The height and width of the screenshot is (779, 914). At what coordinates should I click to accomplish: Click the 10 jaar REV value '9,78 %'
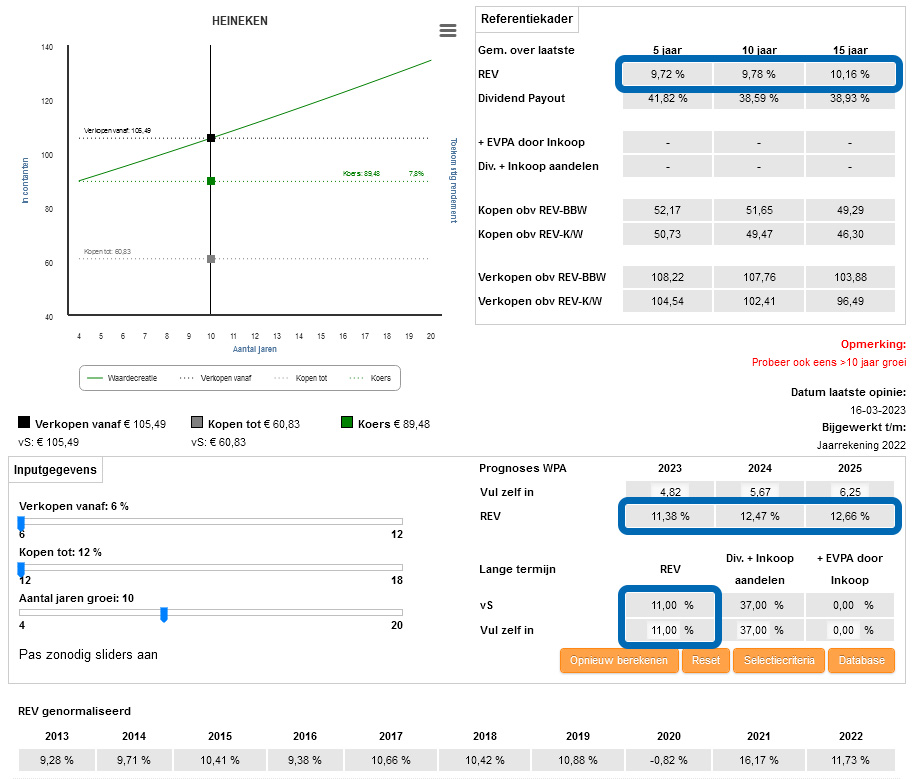click(x=759, y=74)
